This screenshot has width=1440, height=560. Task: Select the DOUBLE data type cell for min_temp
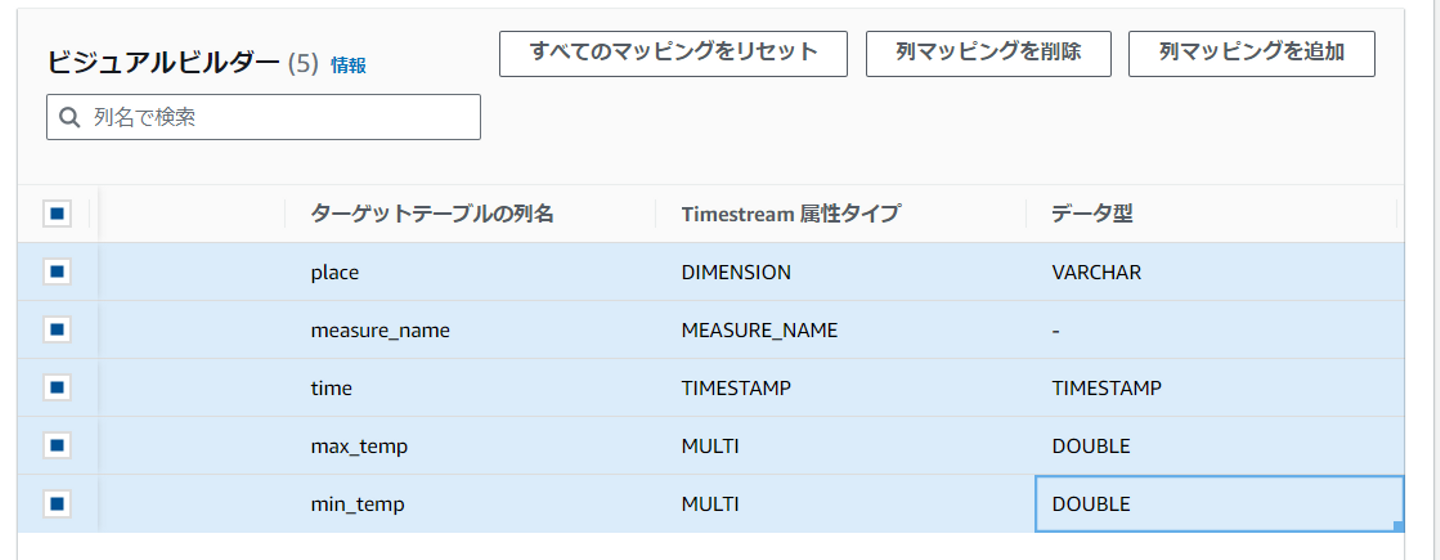click(x=1091, y=504)
